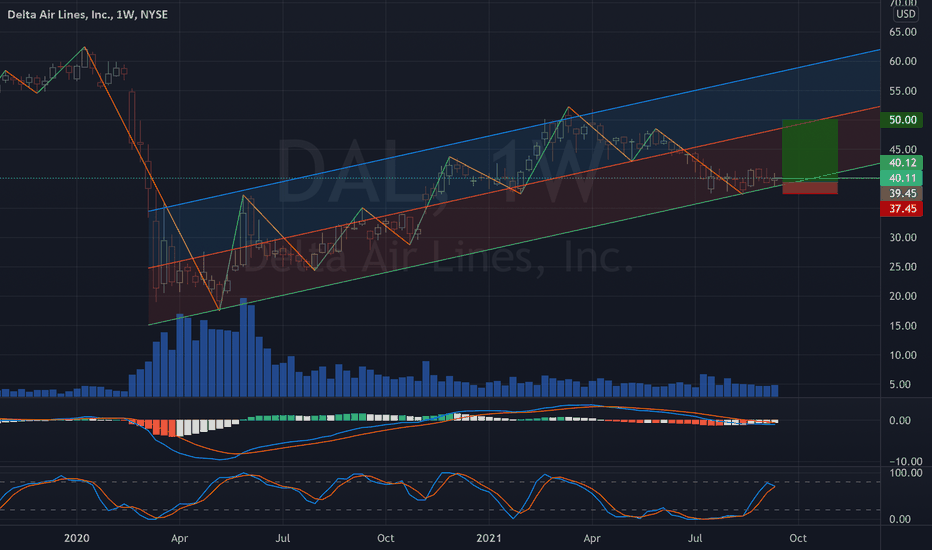932x550 pixels.
Task: Click the Apr label following 2021
Action: click(x=591, y=538)
